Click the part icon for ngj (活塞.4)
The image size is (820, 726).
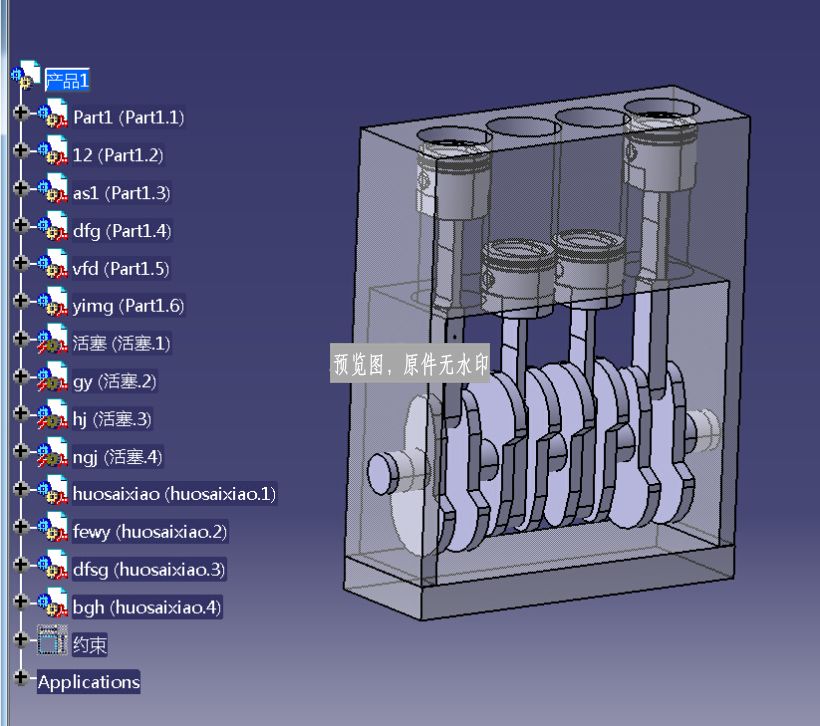[52, 453]
